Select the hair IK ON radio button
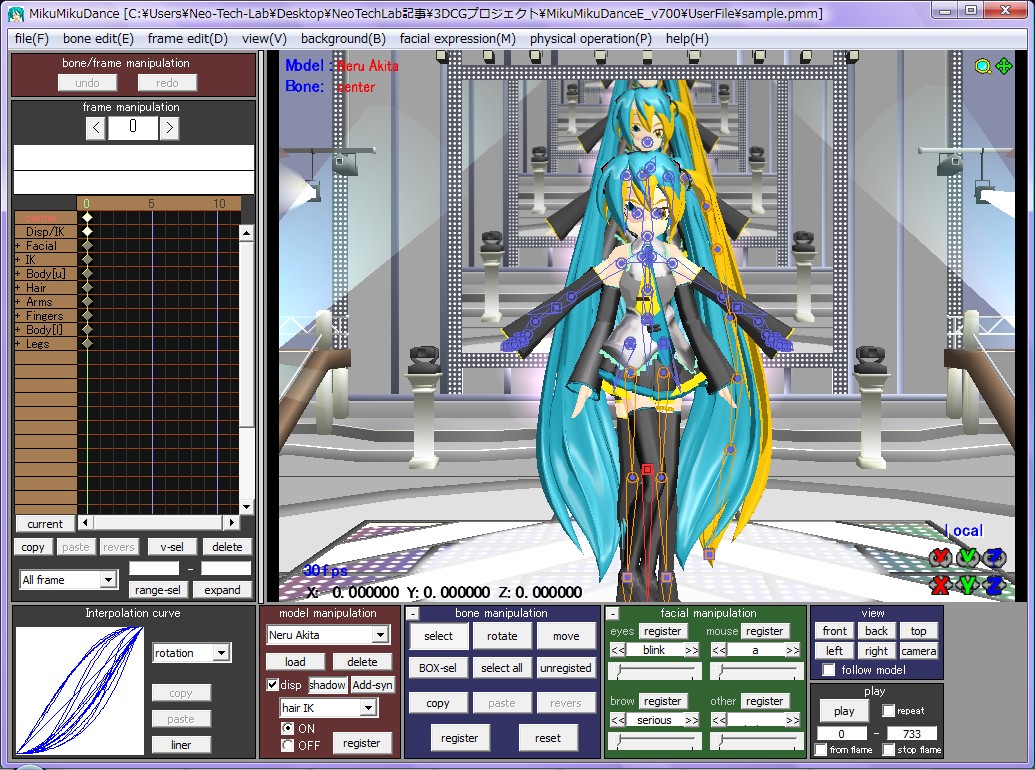Image resolution: width=1035 pixels, height=770 pixels. tap(287, 728)
